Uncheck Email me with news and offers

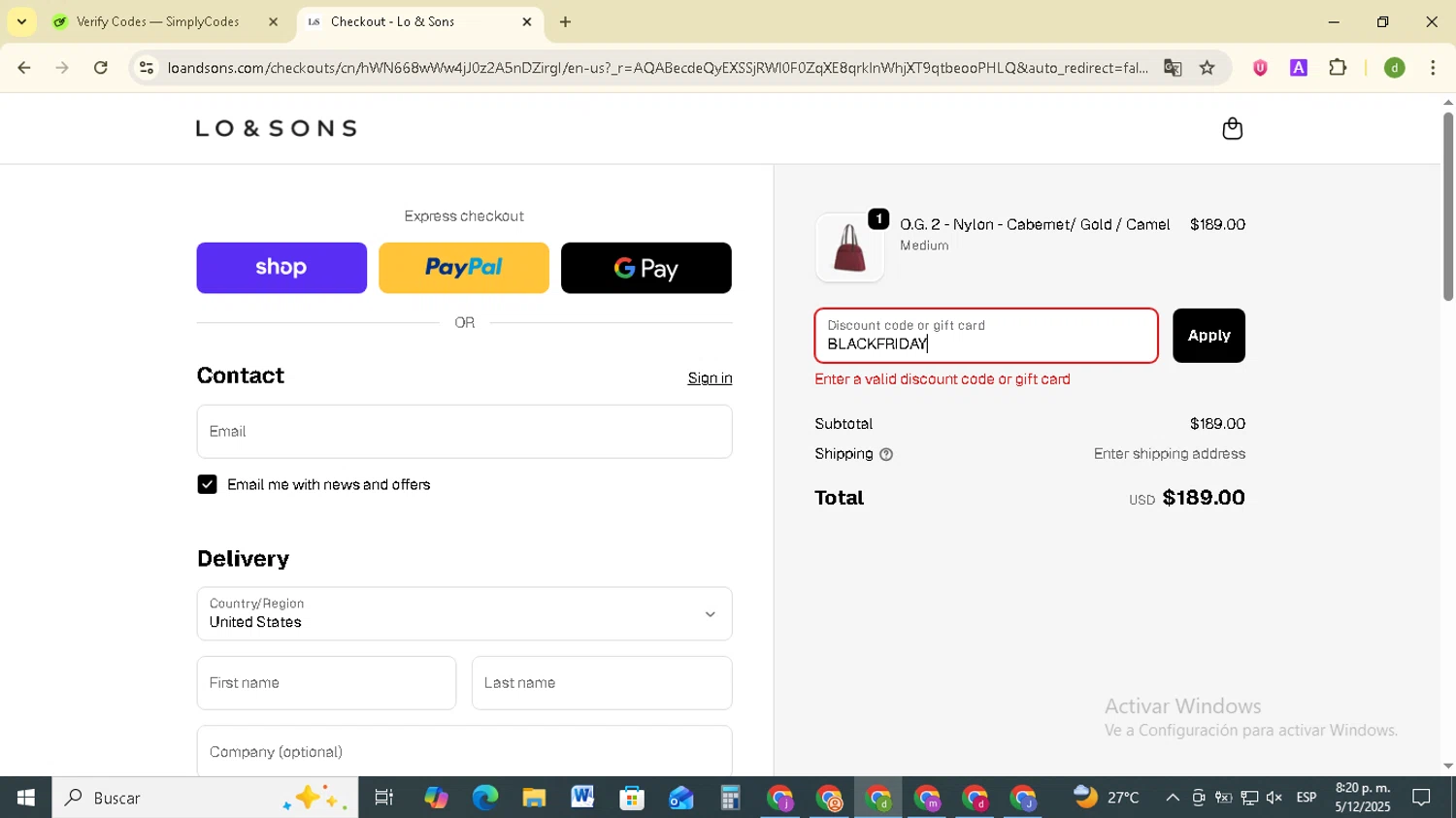pos(207,484)
